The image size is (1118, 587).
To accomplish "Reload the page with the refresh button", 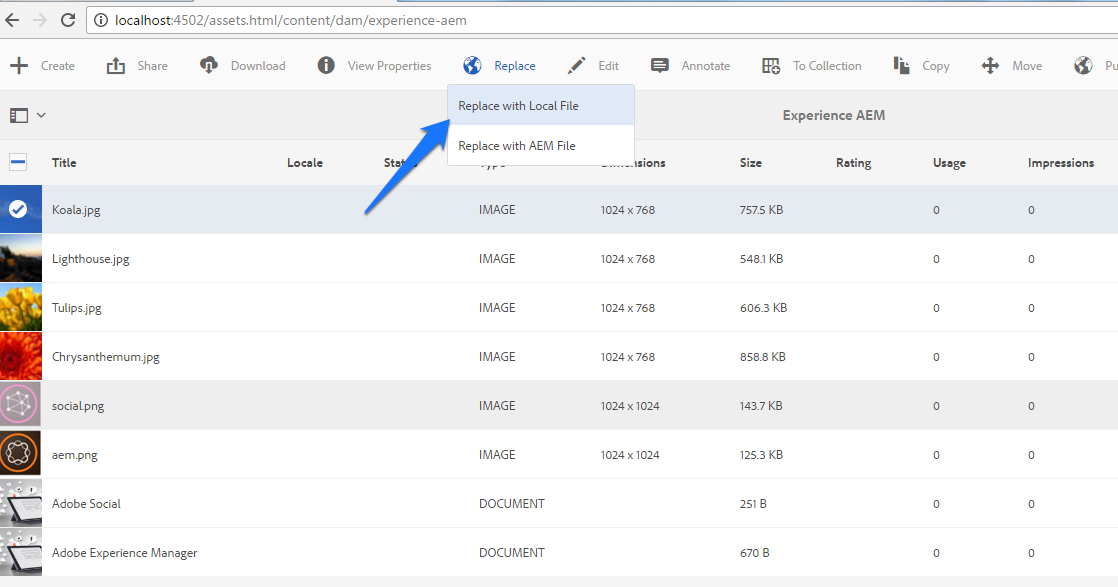I will tap(67, 19).
